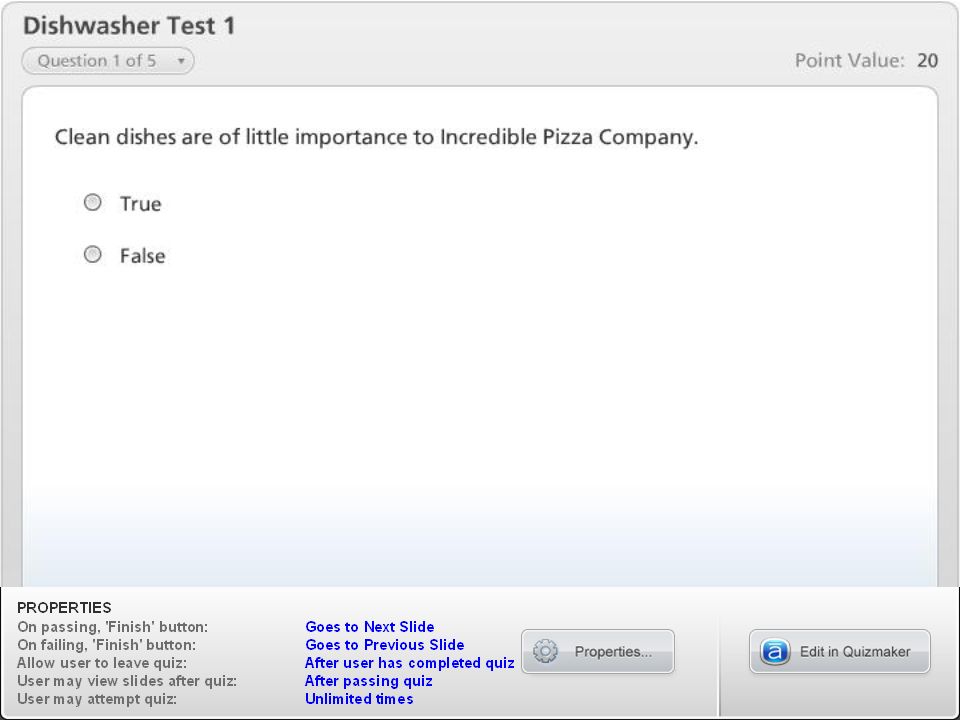Click the PROPERTIES section heading
The height and width of the screenshot is (720, 960).
64,607
